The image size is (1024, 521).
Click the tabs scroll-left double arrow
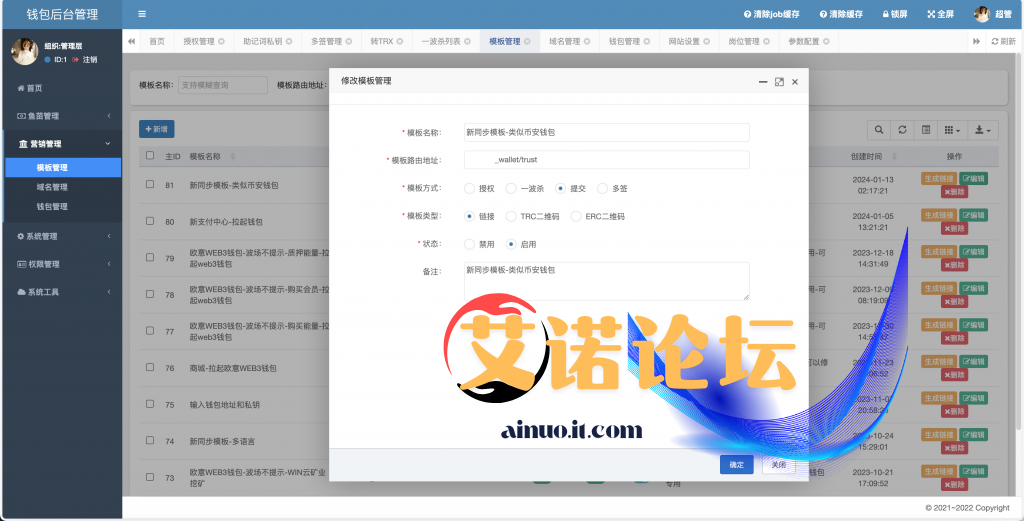point(131,41)
